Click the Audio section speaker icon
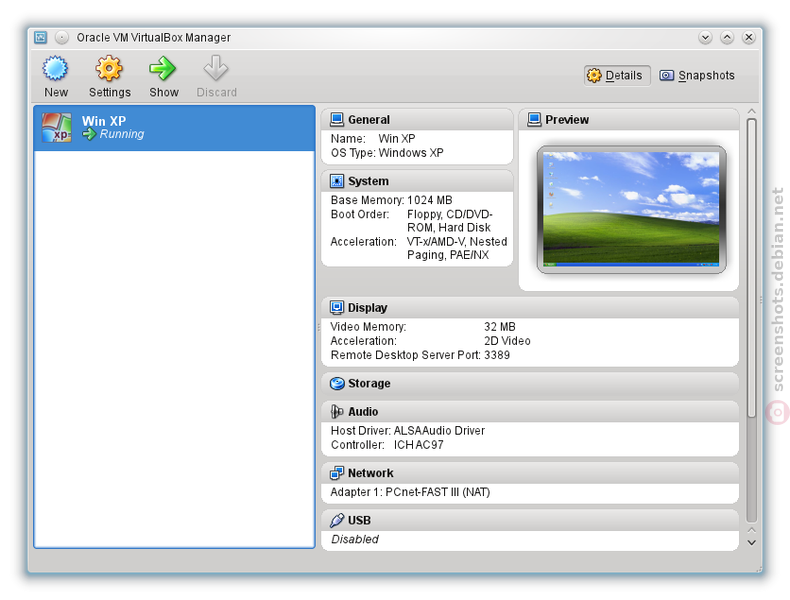This screenshot has width=790, height=600. pos(337,412)
